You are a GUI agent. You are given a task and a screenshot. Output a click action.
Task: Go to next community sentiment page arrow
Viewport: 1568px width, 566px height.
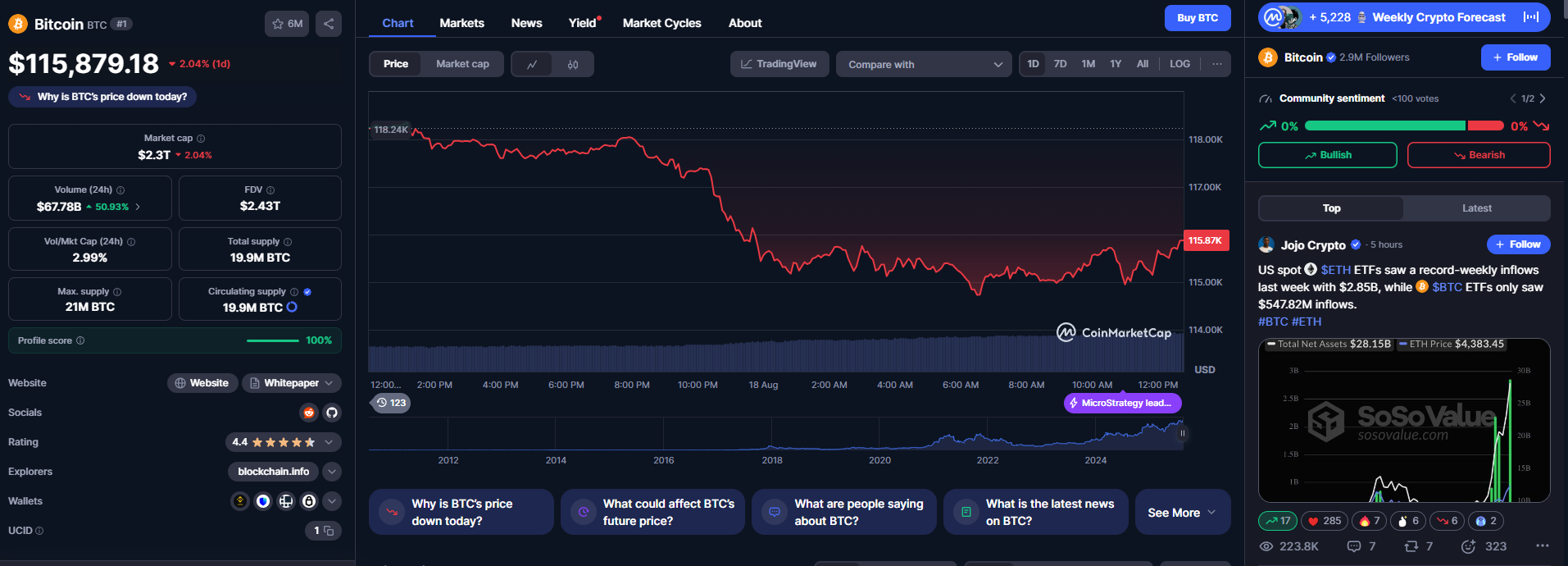[x=1543, y=98]
